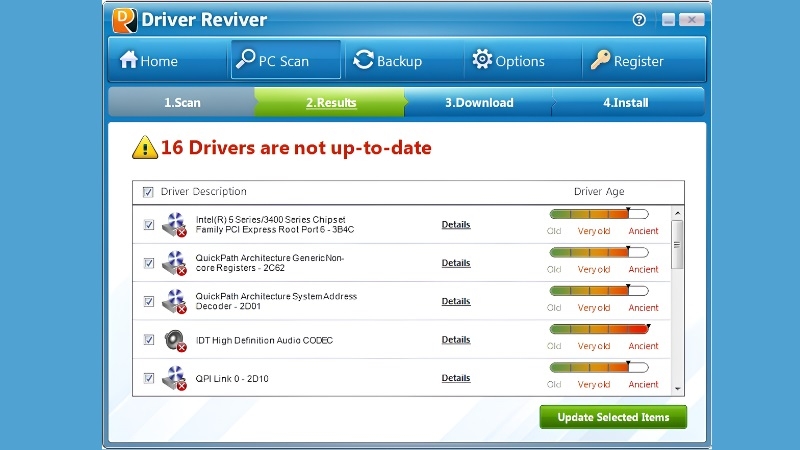Click driver age bar for QPI Link 0
This screenshot has height=450, width=800.
point(599,367)
